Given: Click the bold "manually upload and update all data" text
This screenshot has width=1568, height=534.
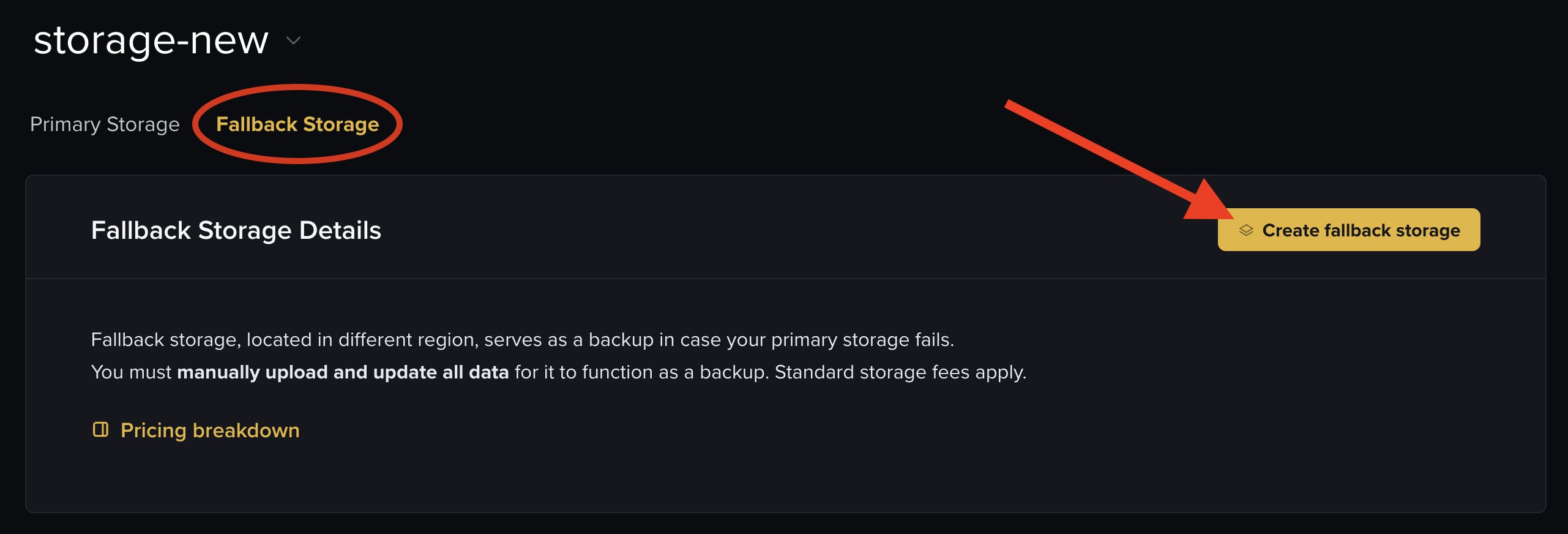Looking at the screenshot, I should pos(343,372).
